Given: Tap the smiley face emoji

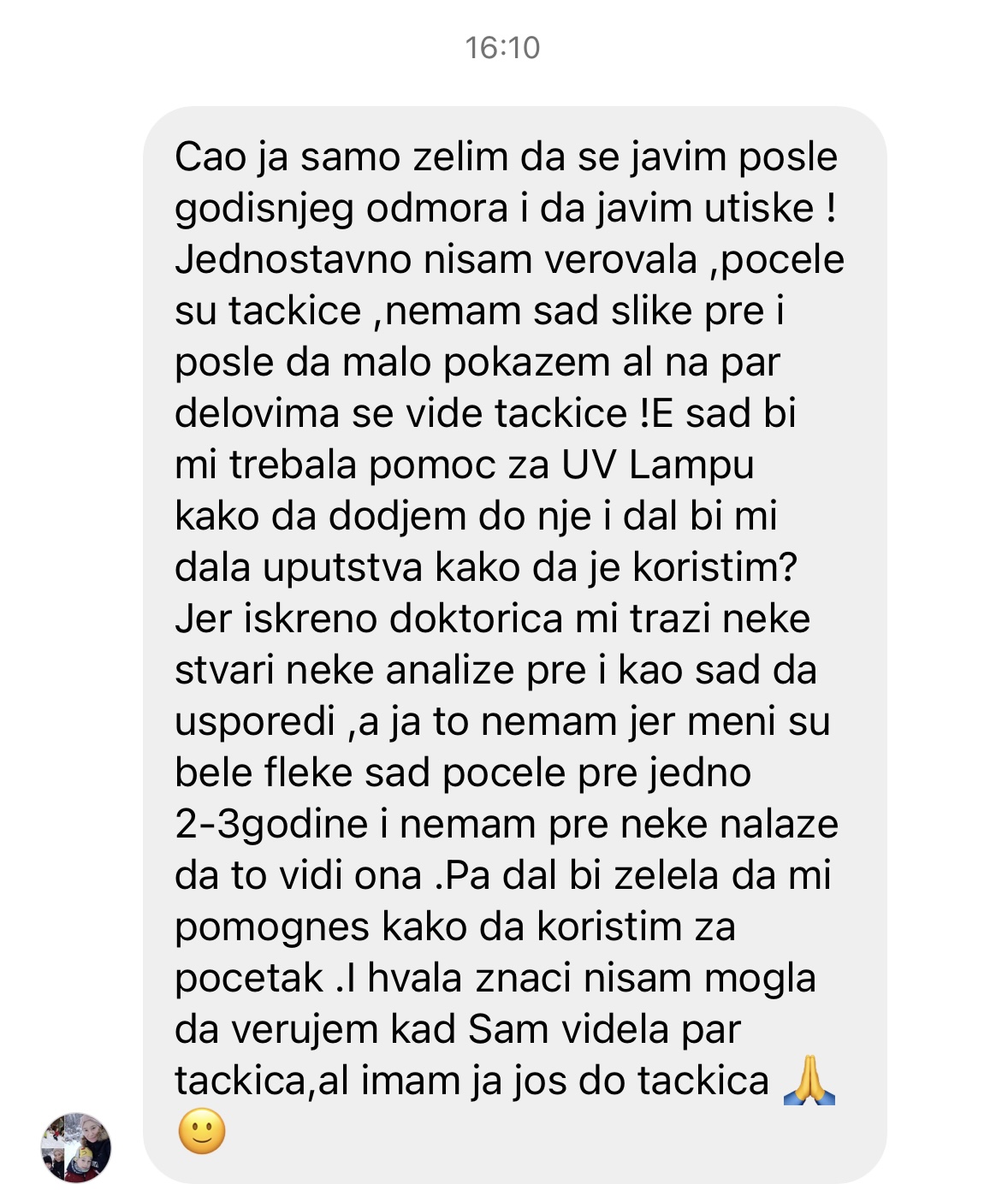Looking at the screenshot, I should 202,1131.
